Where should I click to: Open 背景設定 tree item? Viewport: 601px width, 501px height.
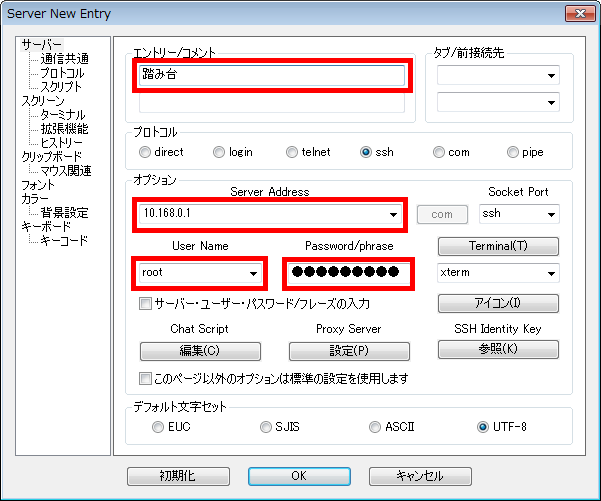[64, 213]
